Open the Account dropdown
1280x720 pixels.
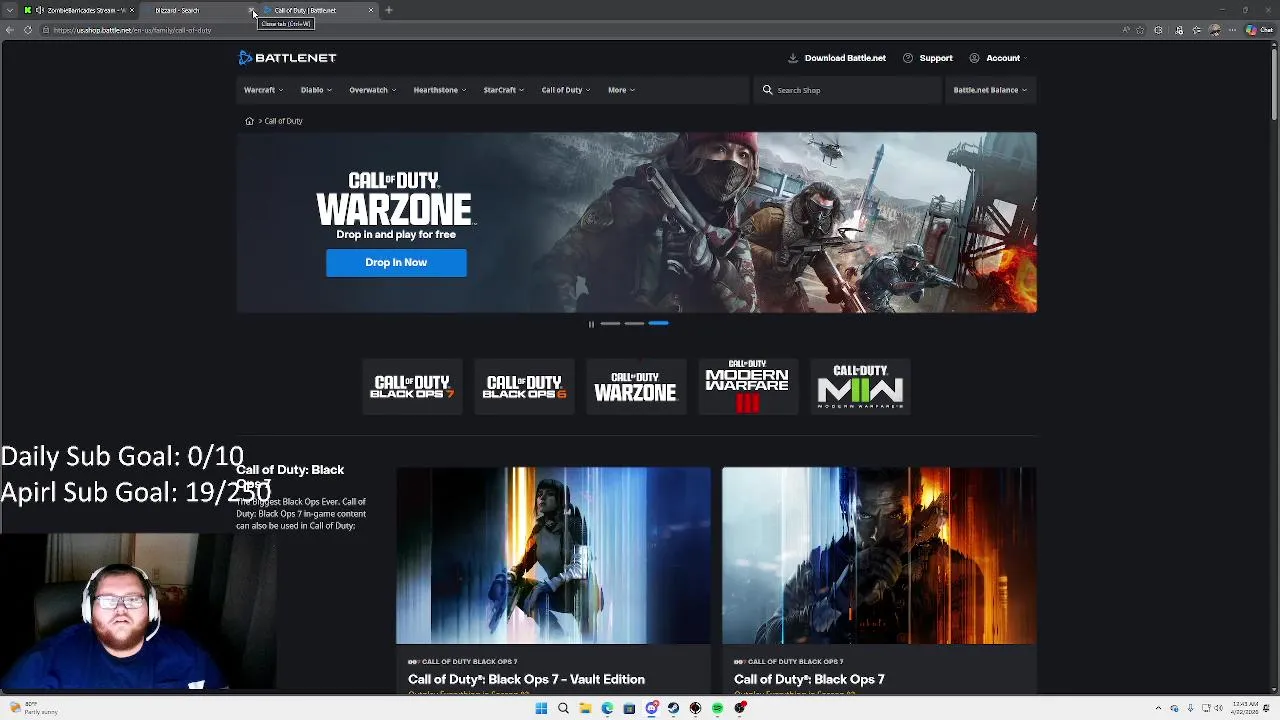tap(1000, 58)
